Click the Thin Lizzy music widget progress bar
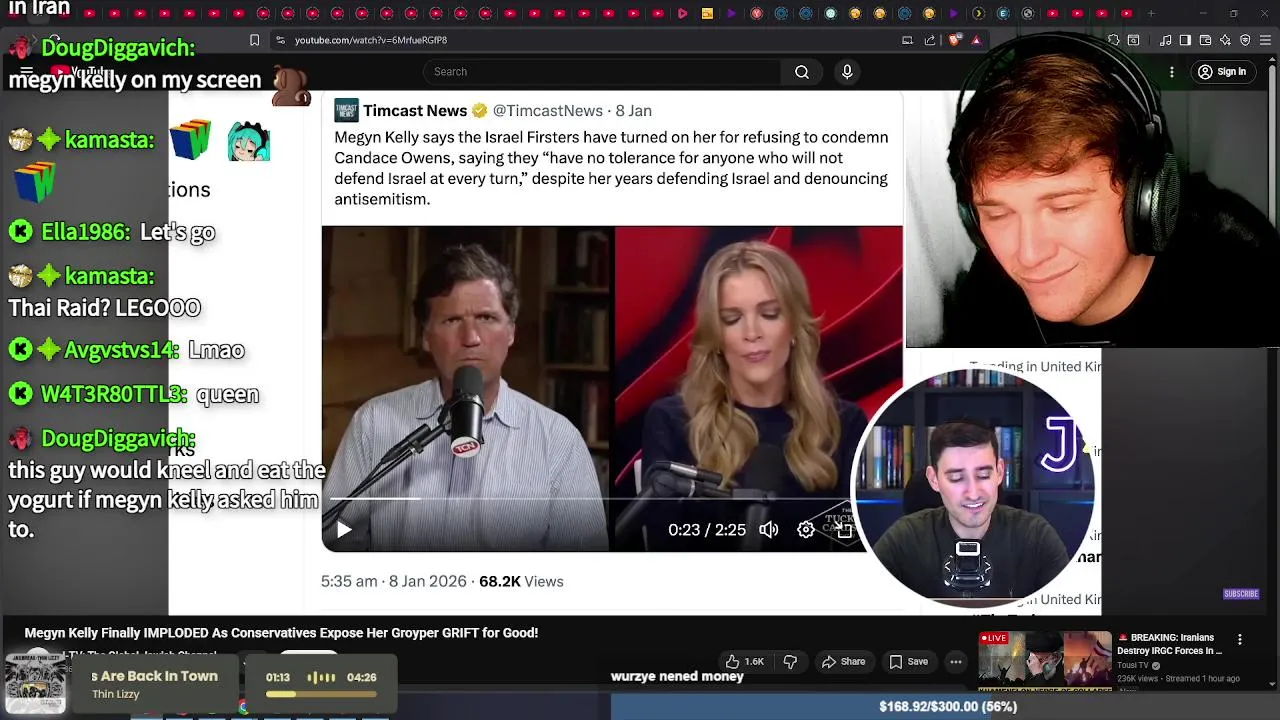The width and height of the screenshot is (1280, 720). click(x=321, y=694)
